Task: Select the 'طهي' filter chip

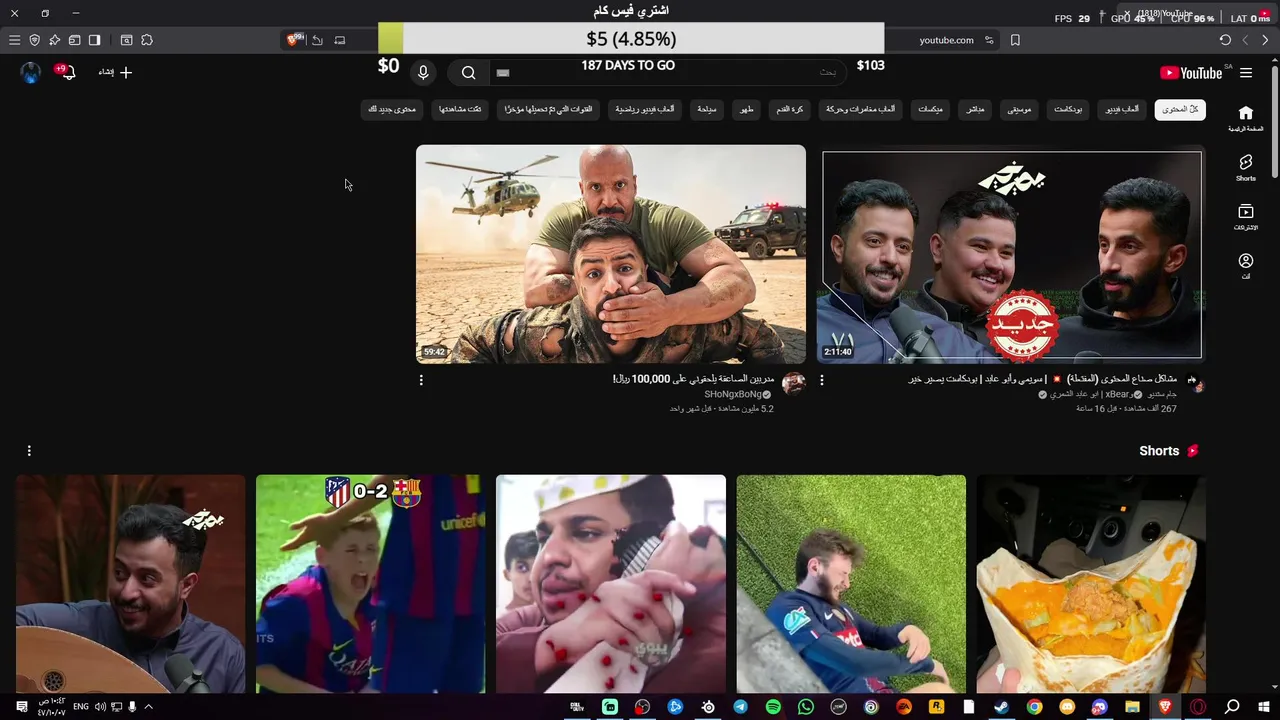Action: tap(746, 109)
